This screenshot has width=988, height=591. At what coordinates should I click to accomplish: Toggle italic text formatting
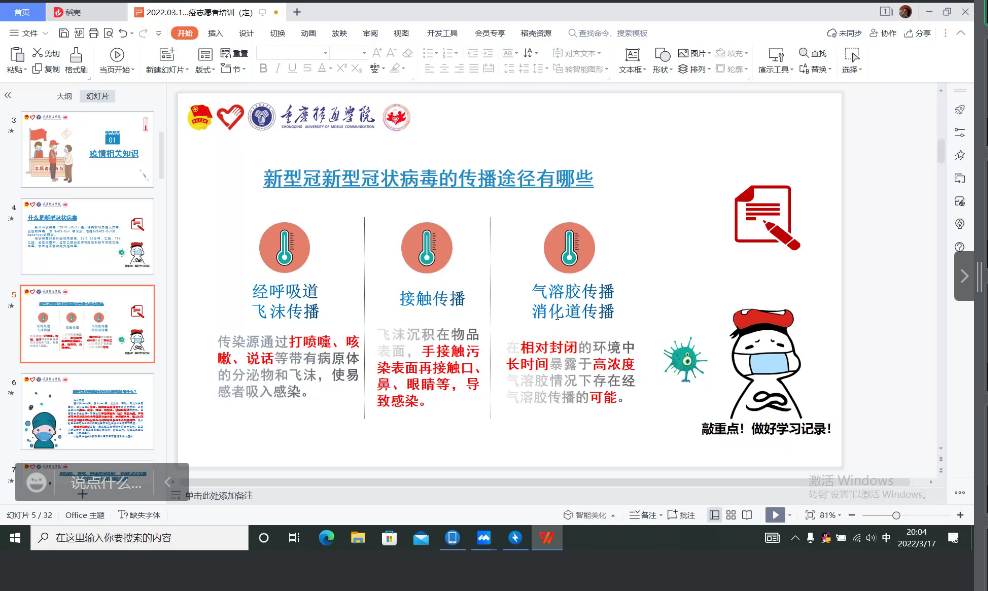coord(282,69)
